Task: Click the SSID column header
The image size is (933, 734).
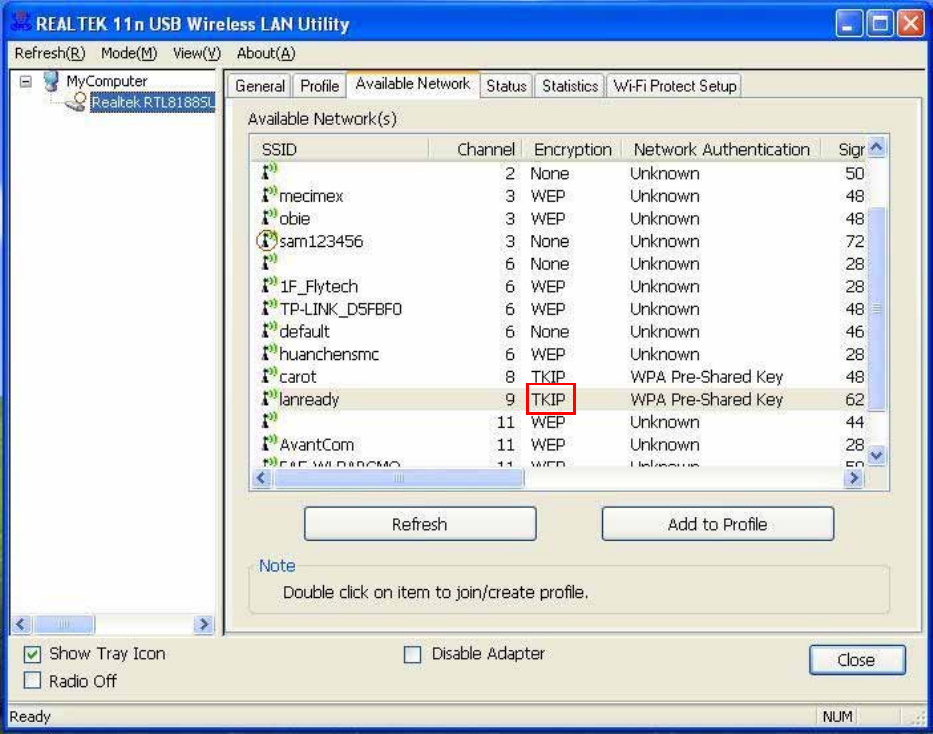Action: (x=340, y=149)
